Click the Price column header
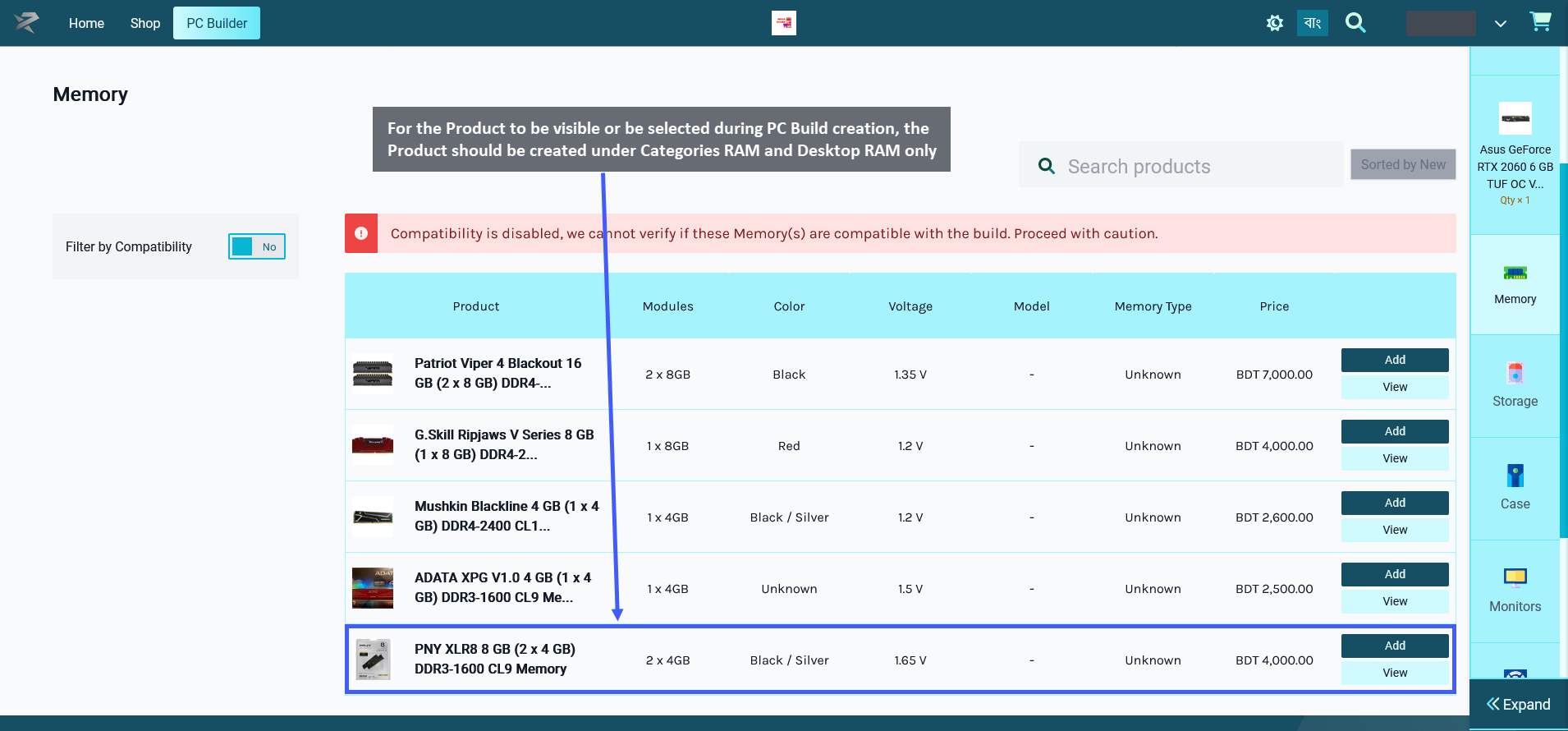The width and height of the screenshot is (1568, 731). tap(1274, 306)
